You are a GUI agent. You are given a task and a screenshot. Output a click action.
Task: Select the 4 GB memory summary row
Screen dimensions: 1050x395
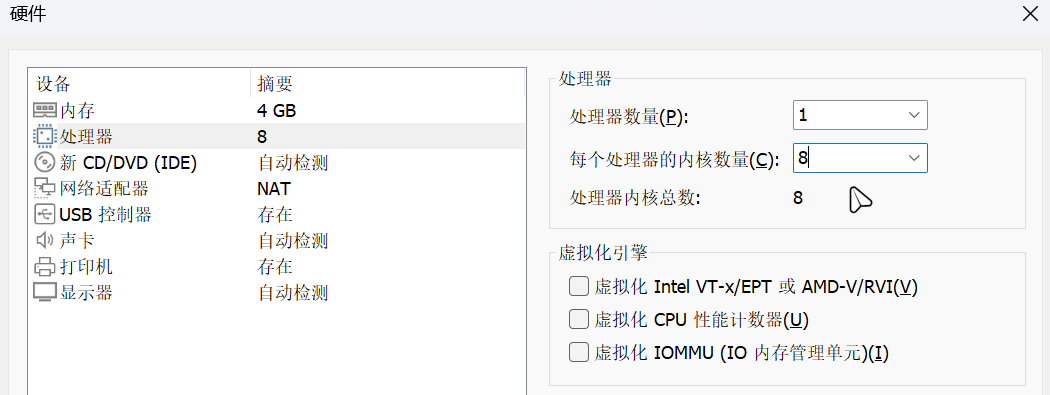click(277, 110)
